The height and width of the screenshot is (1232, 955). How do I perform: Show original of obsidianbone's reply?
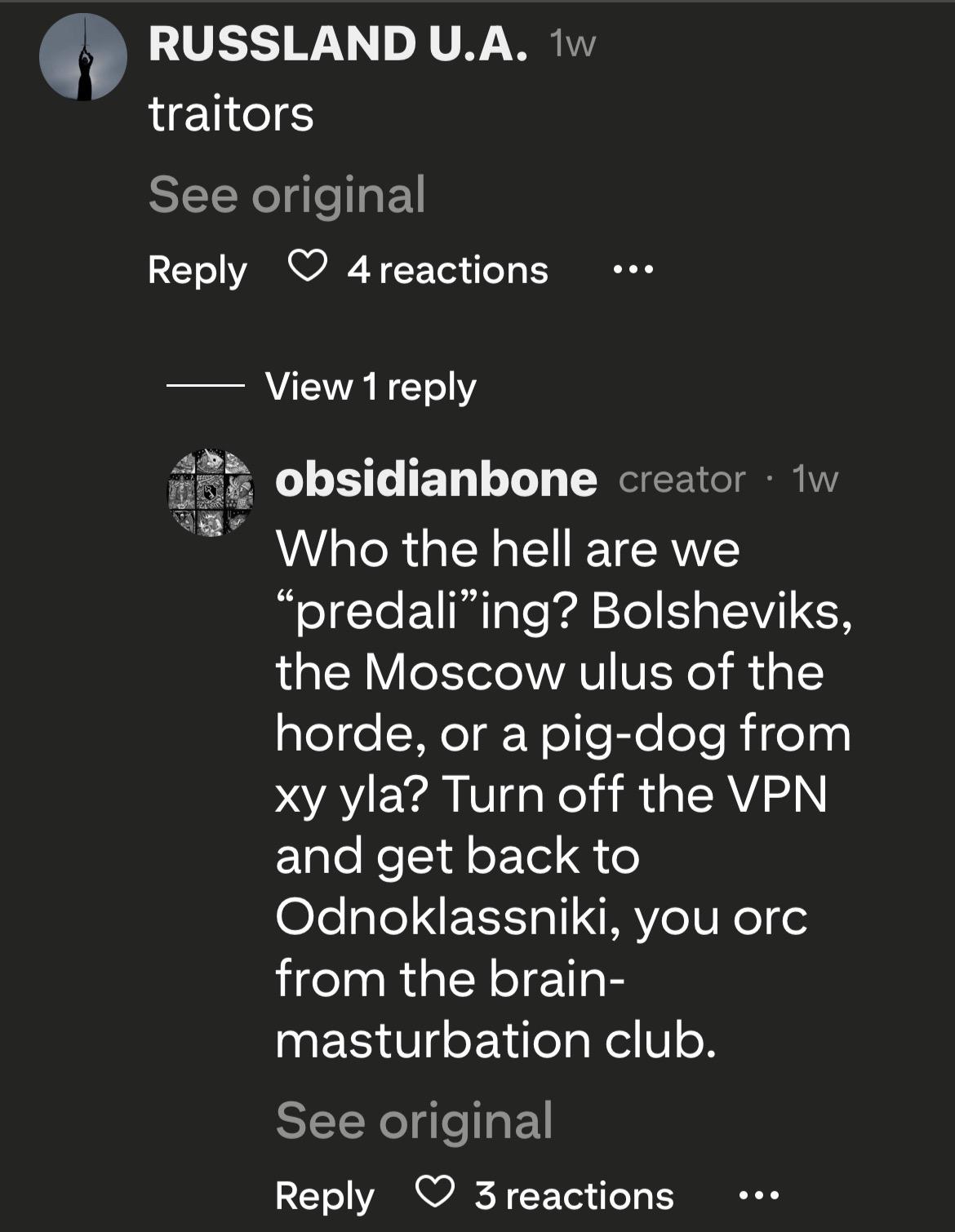point(414,1120)
